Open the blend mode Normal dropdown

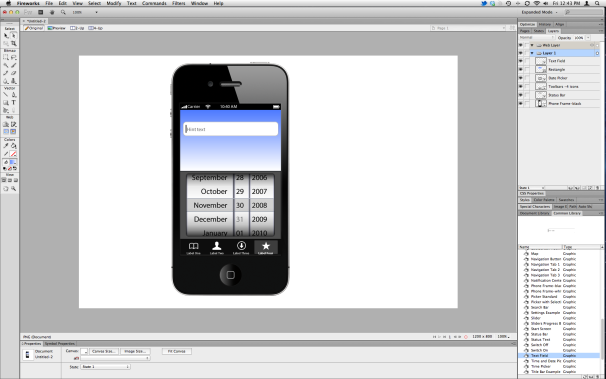[537, 37]
